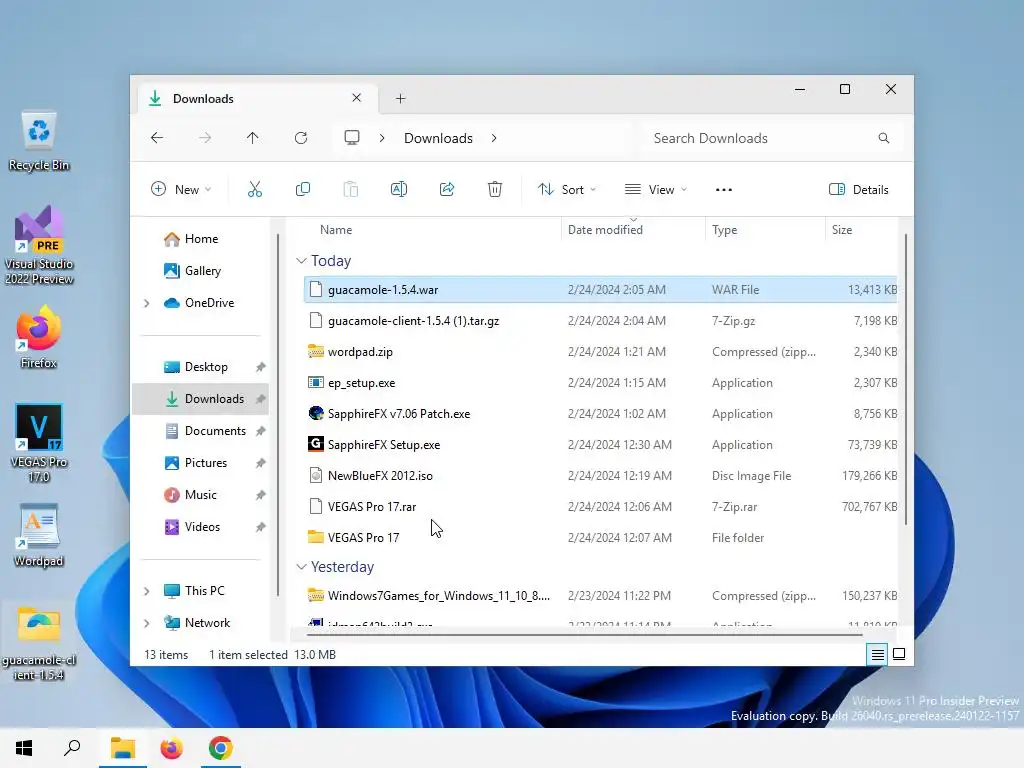Switch to large thumbnails view icon

[899, 654]
